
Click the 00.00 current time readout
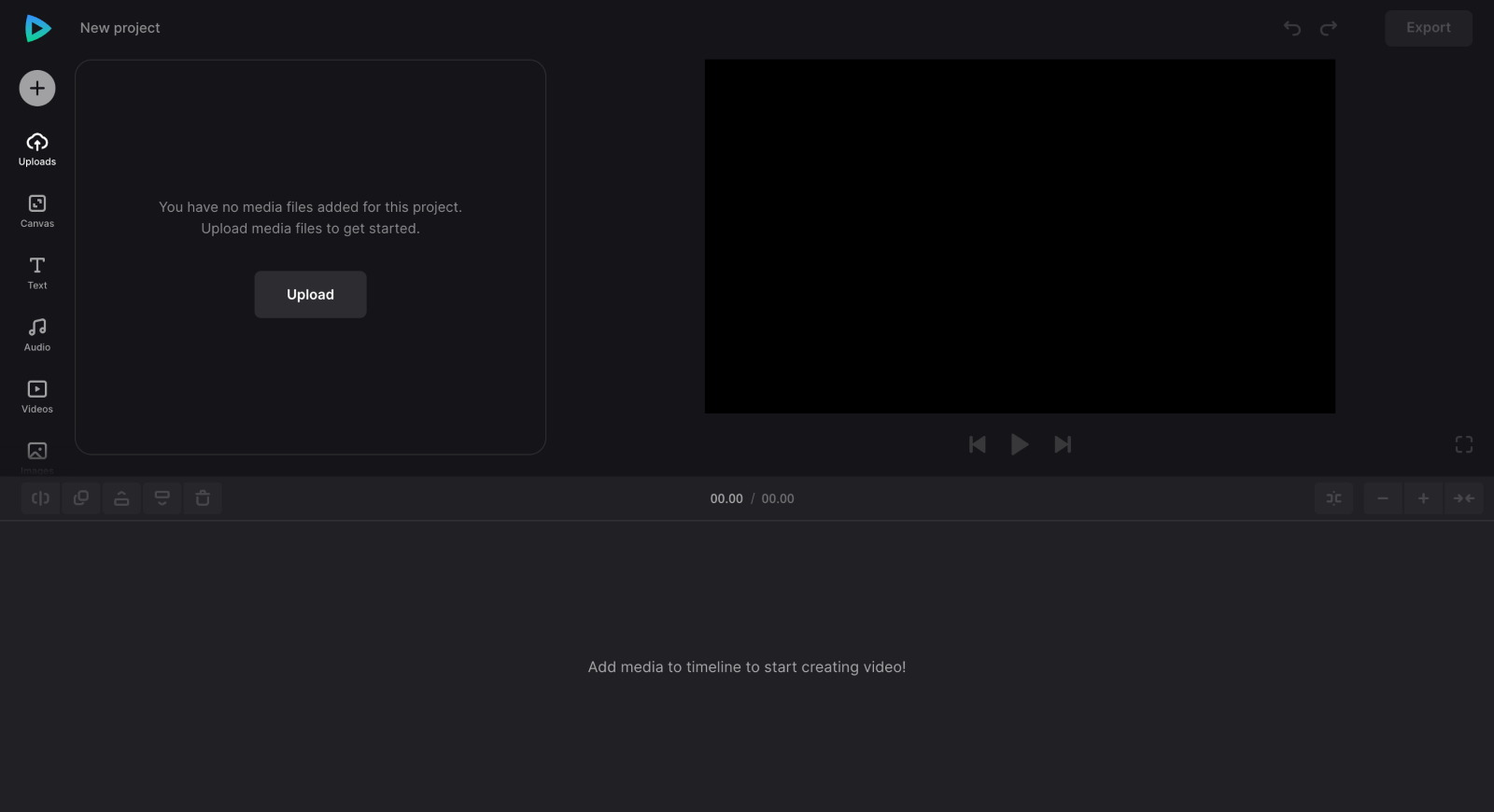pyautogui.click(x=726, y=498)
